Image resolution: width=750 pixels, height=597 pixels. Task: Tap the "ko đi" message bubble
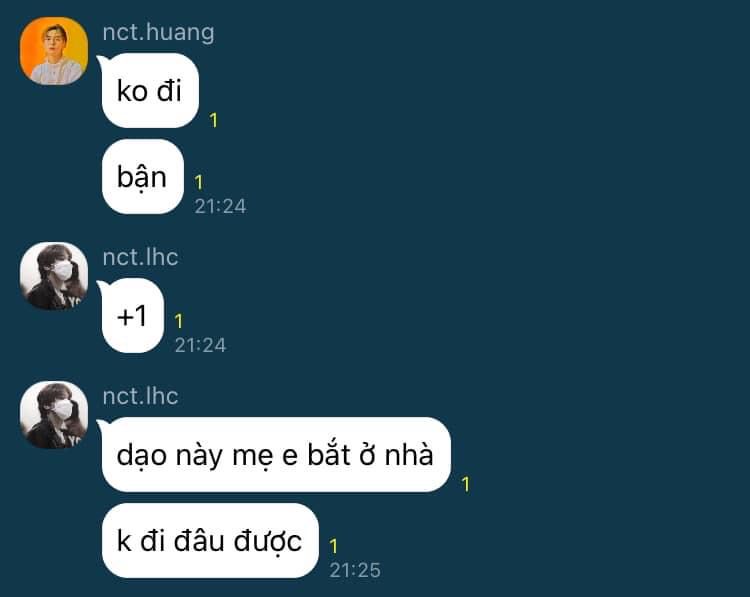[x=150, y=90]
